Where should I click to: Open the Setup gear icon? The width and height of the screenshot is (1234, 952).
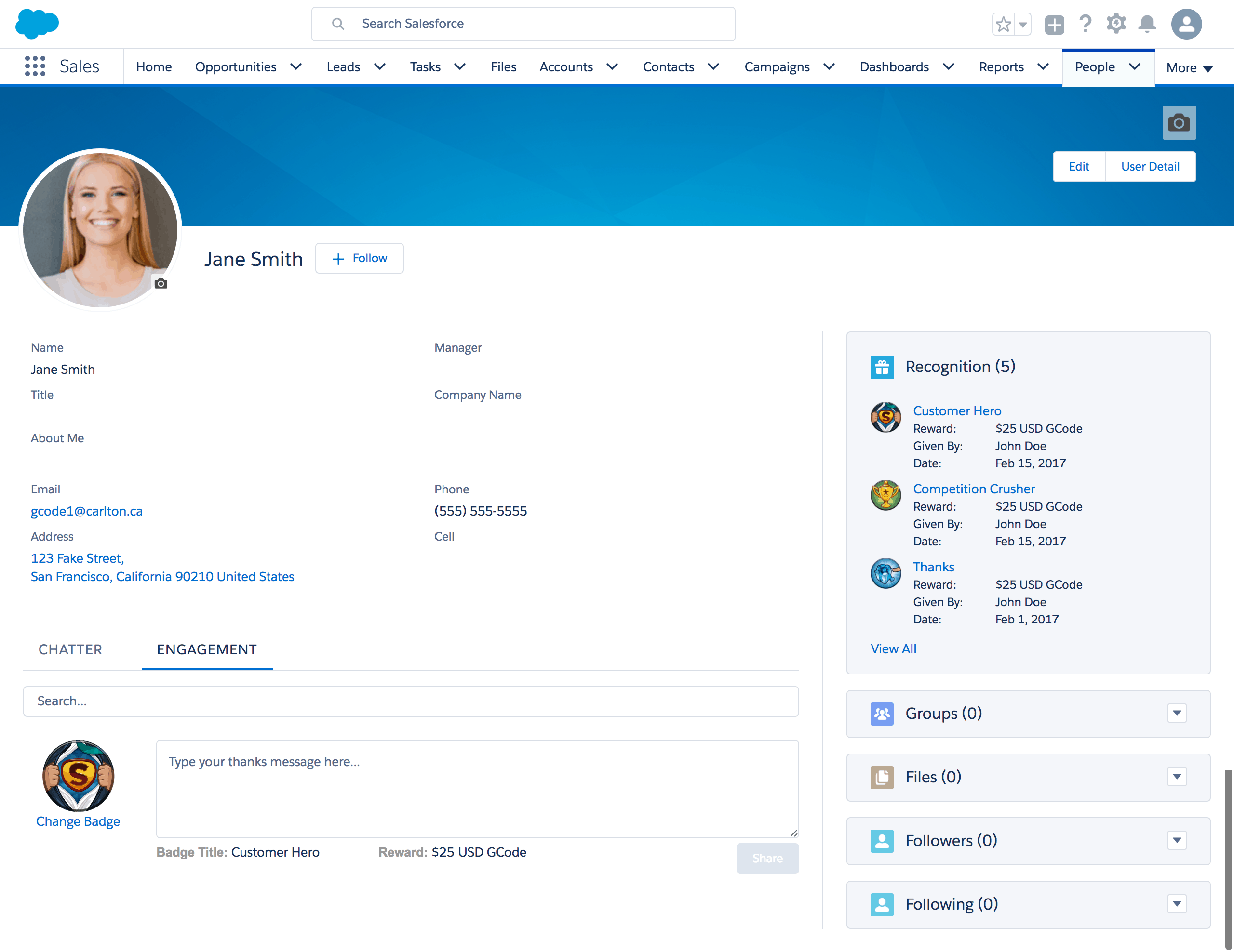(x=1116, y=24)
